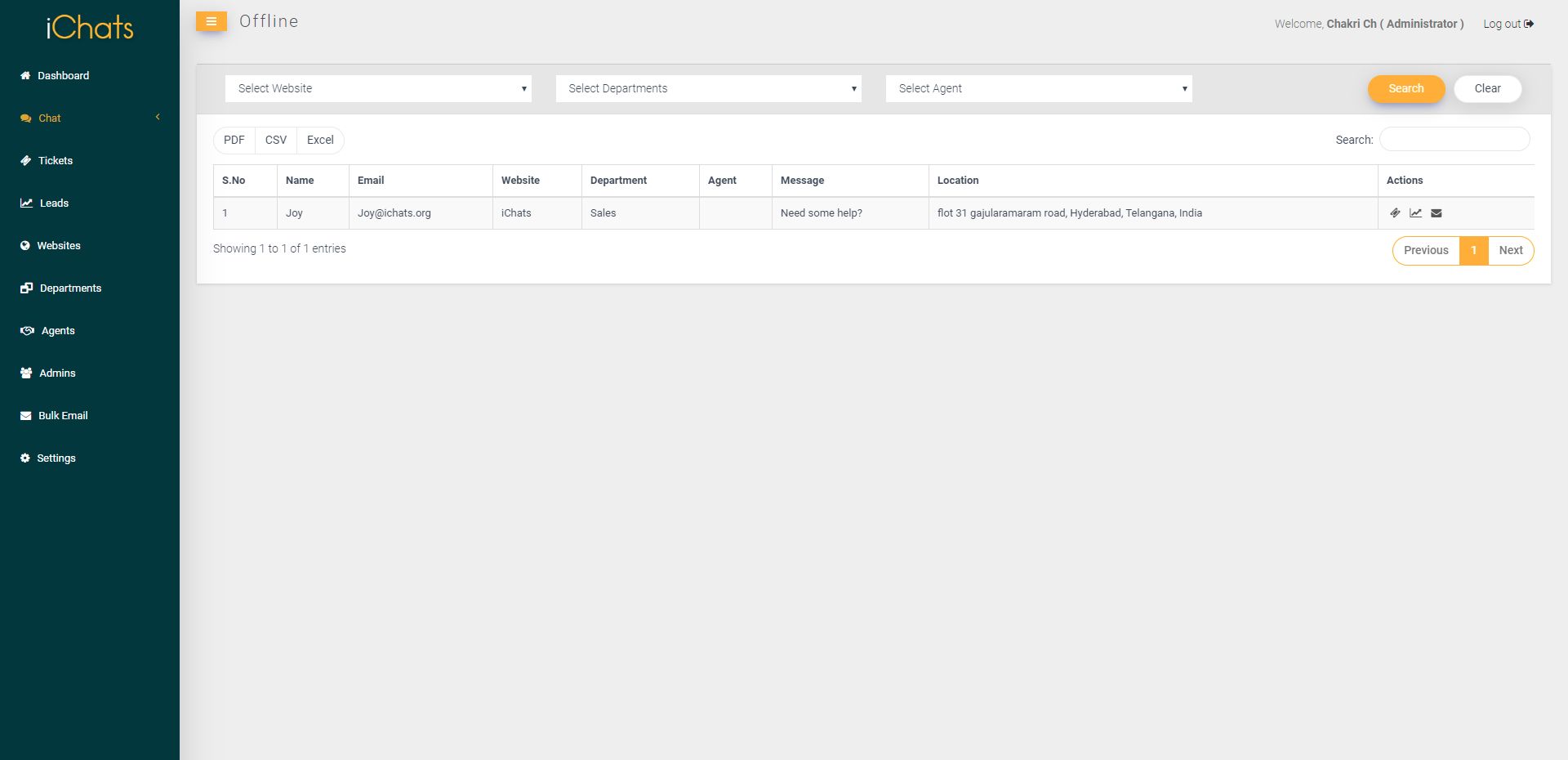The image size is (1568, 760).
Task: Click the iChats logo
Action: 90,28
